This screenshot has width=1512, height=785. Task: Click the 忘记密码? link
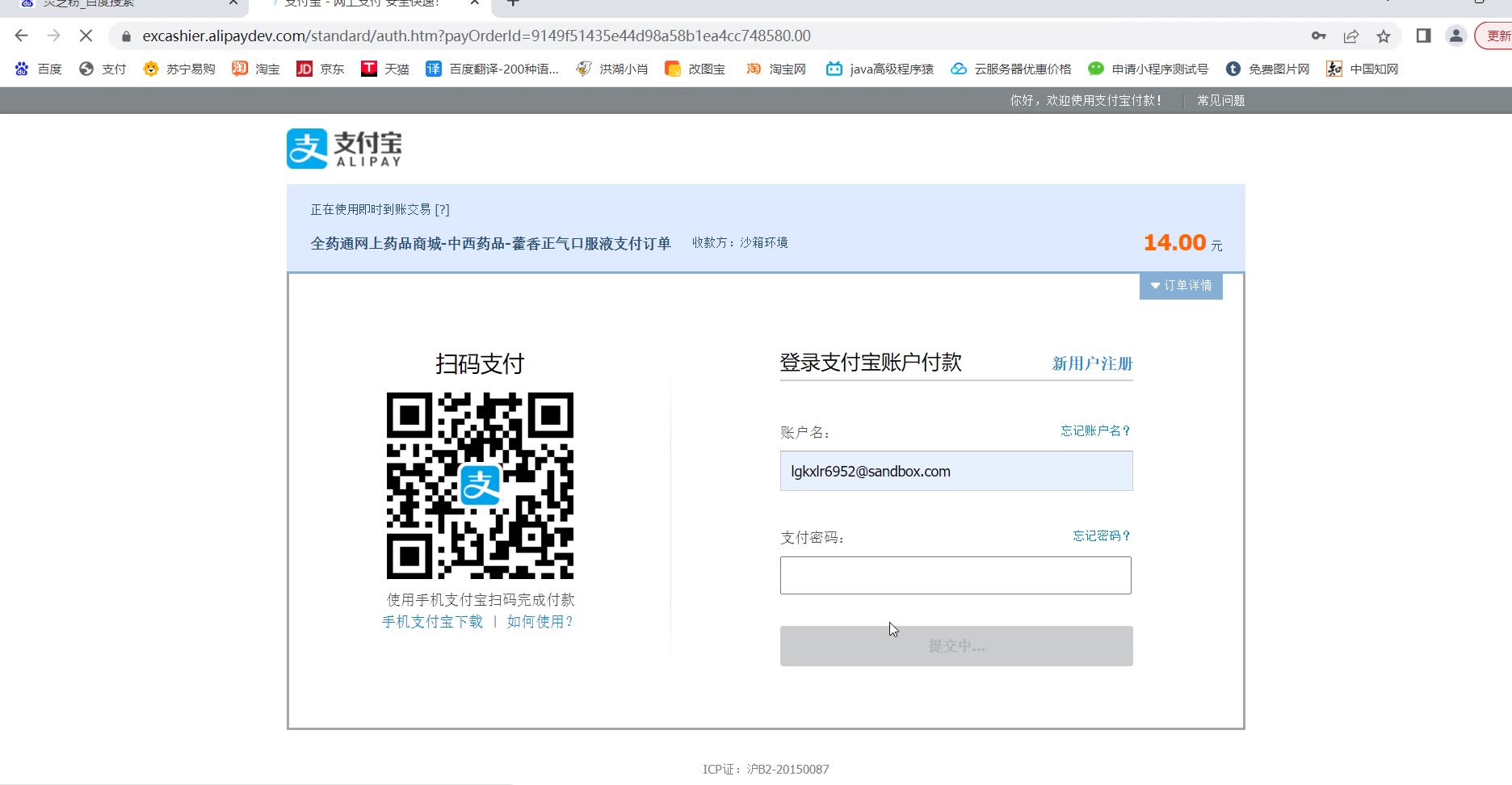(x=1102, y=535)
